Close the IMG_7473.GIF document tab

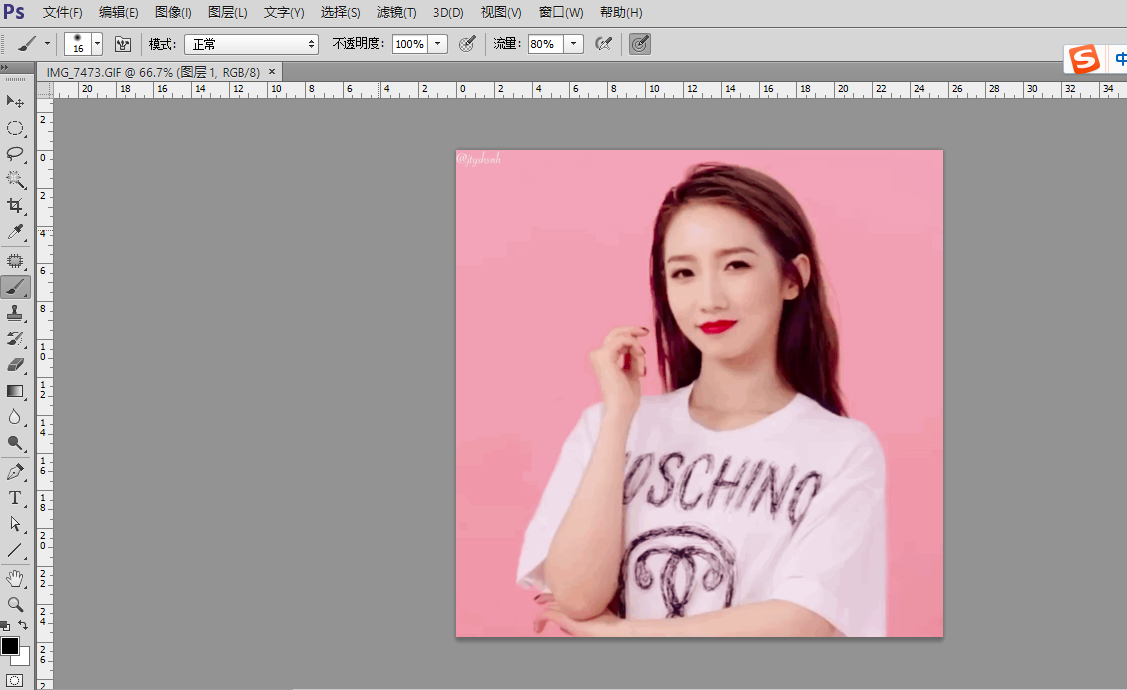(x=272, y=72)
